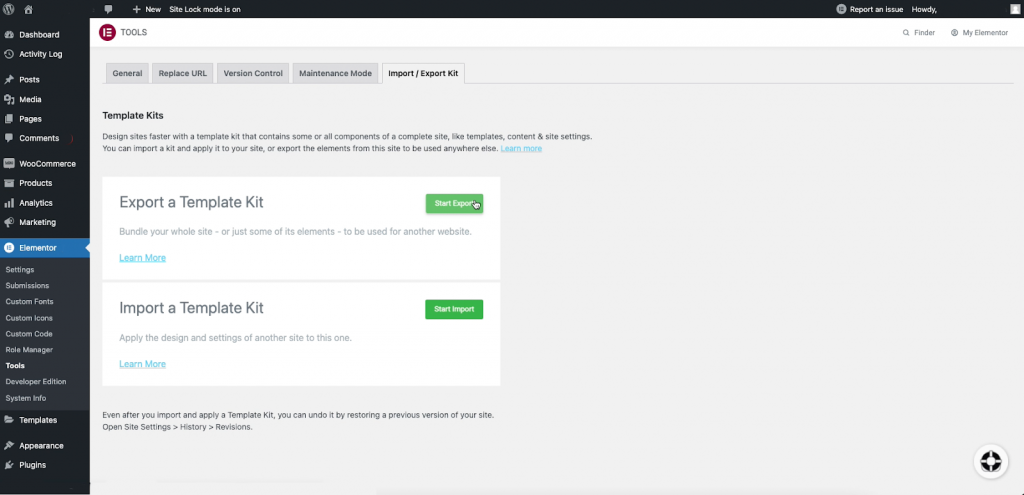Click Learn More under Import a Template Kit
This screenshot has height=495, width=1024.
click(x=142, y=364)
